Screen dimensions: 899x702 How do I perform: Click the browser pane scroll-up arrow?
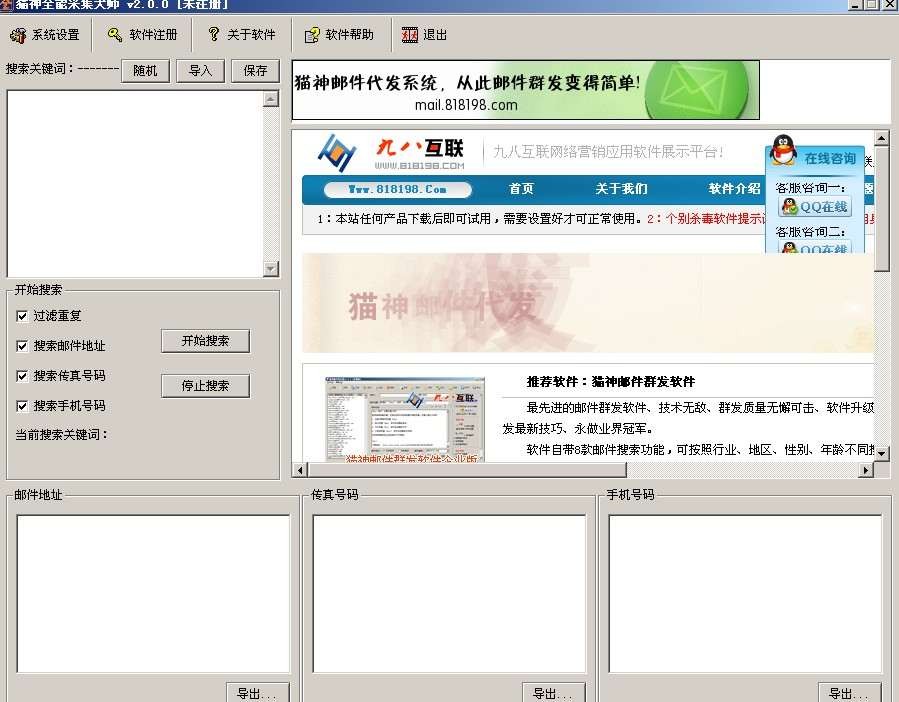(881, 138)
